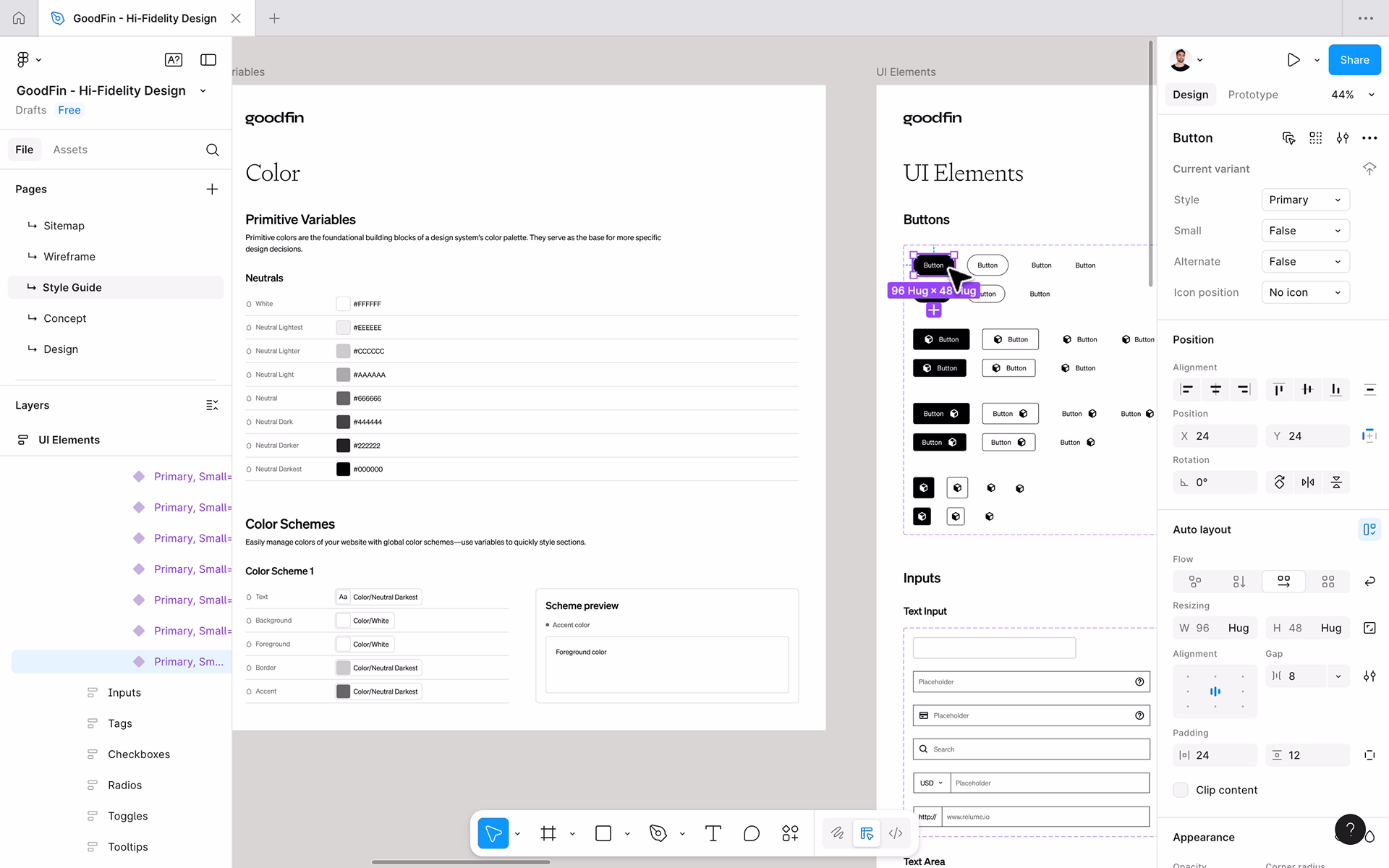The image size is (1389, 868).
Task: Select the Frame tool in bottom toolbar
Action: pyautogui.click(x=548, y=833)
